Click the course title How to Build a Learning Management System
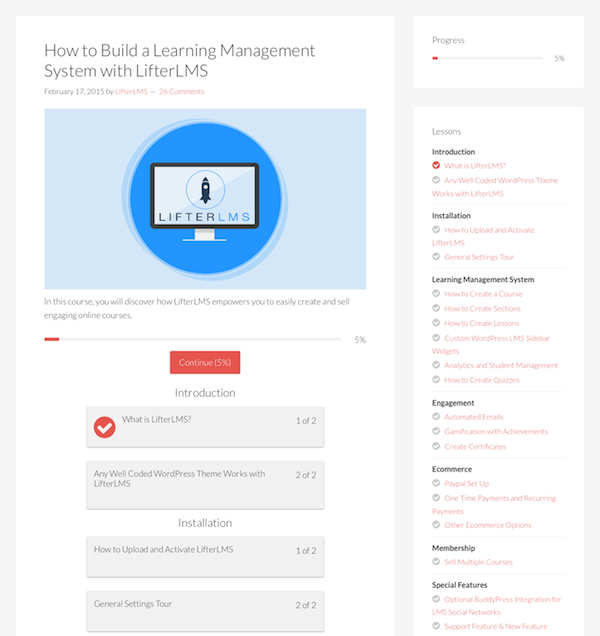 click(x=179, y=60)
